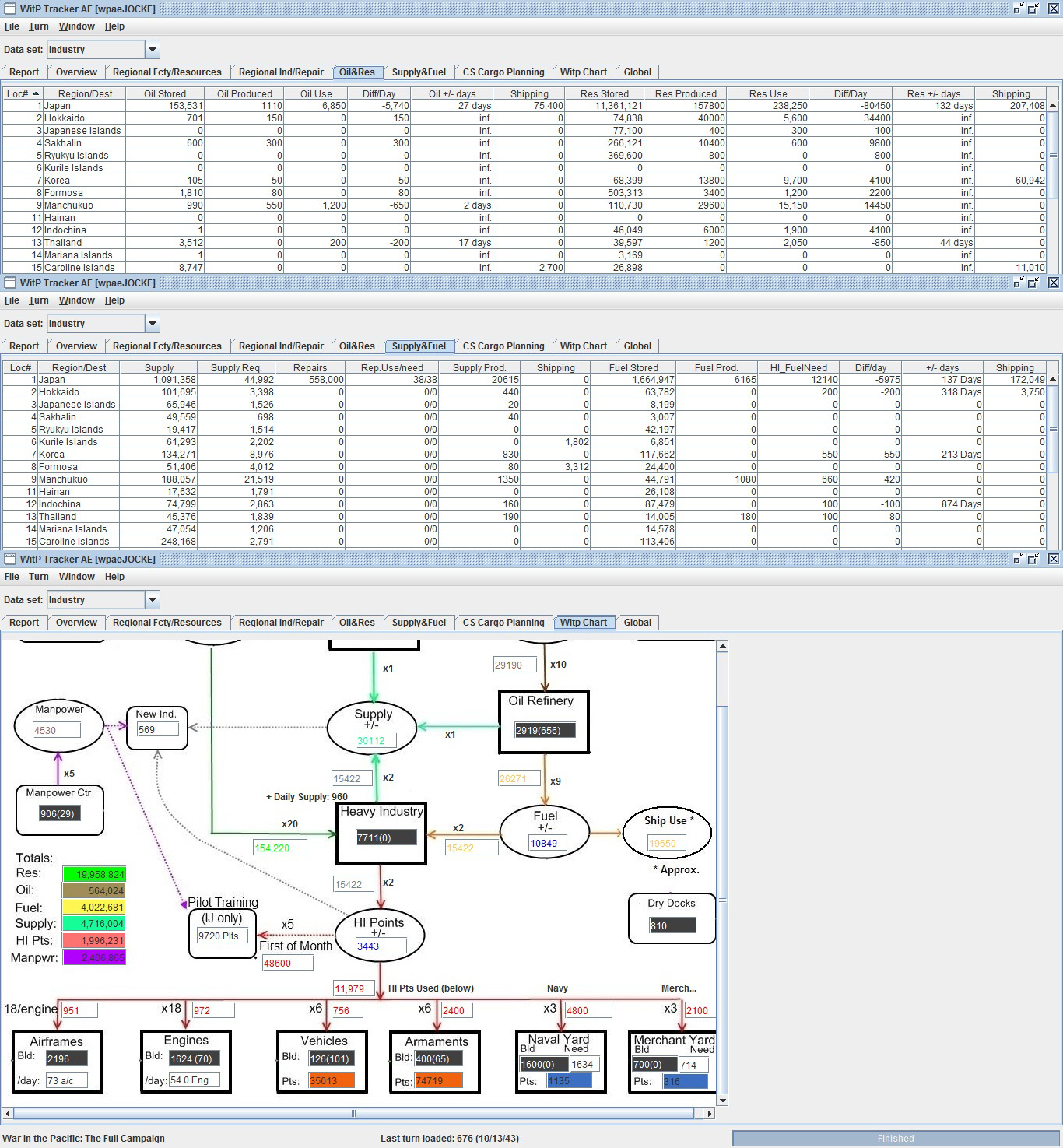Sort by the Res Produced column header
The width and height of the screenshot is (1063, 1148).
point(686,94)
